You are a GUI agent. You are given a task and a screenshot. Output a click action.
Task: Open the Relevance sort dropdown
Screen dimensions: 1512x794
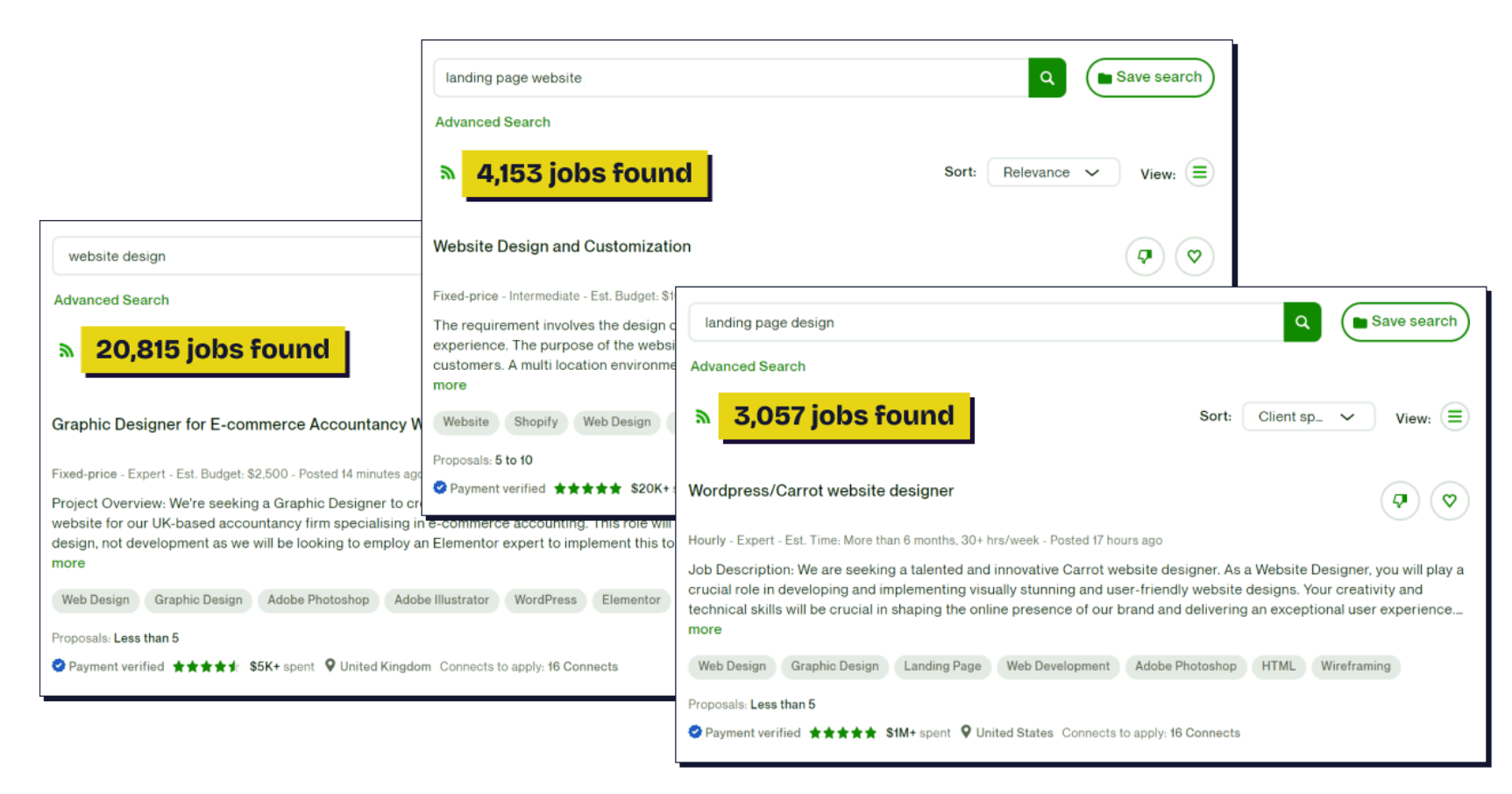click(x=1053, y=173)
